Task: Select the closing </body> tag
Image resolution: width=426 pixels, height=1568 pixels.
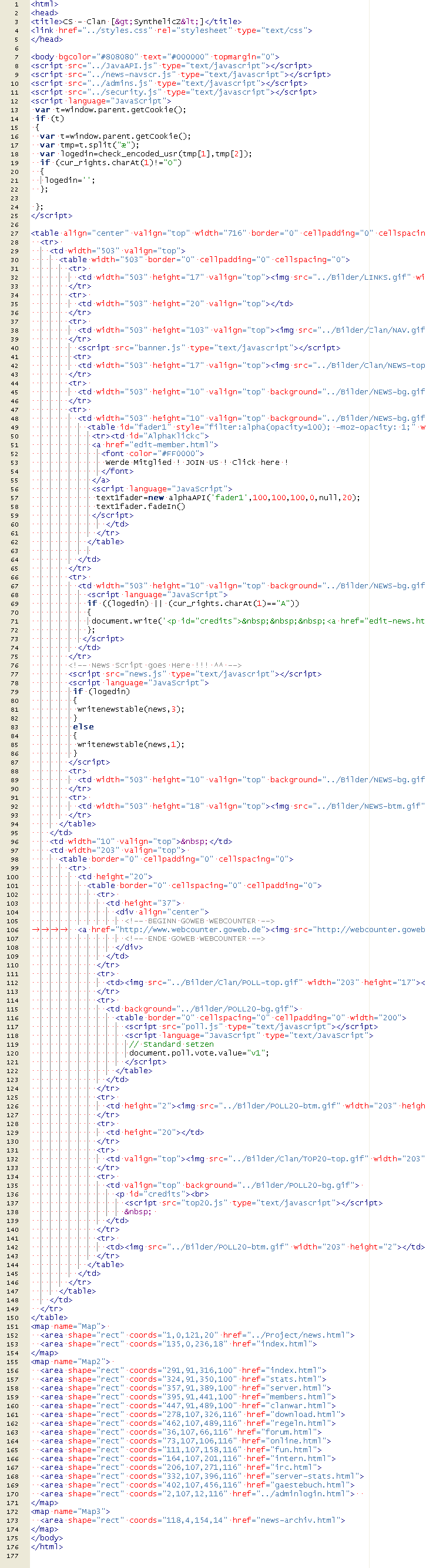Action: 48,1539
